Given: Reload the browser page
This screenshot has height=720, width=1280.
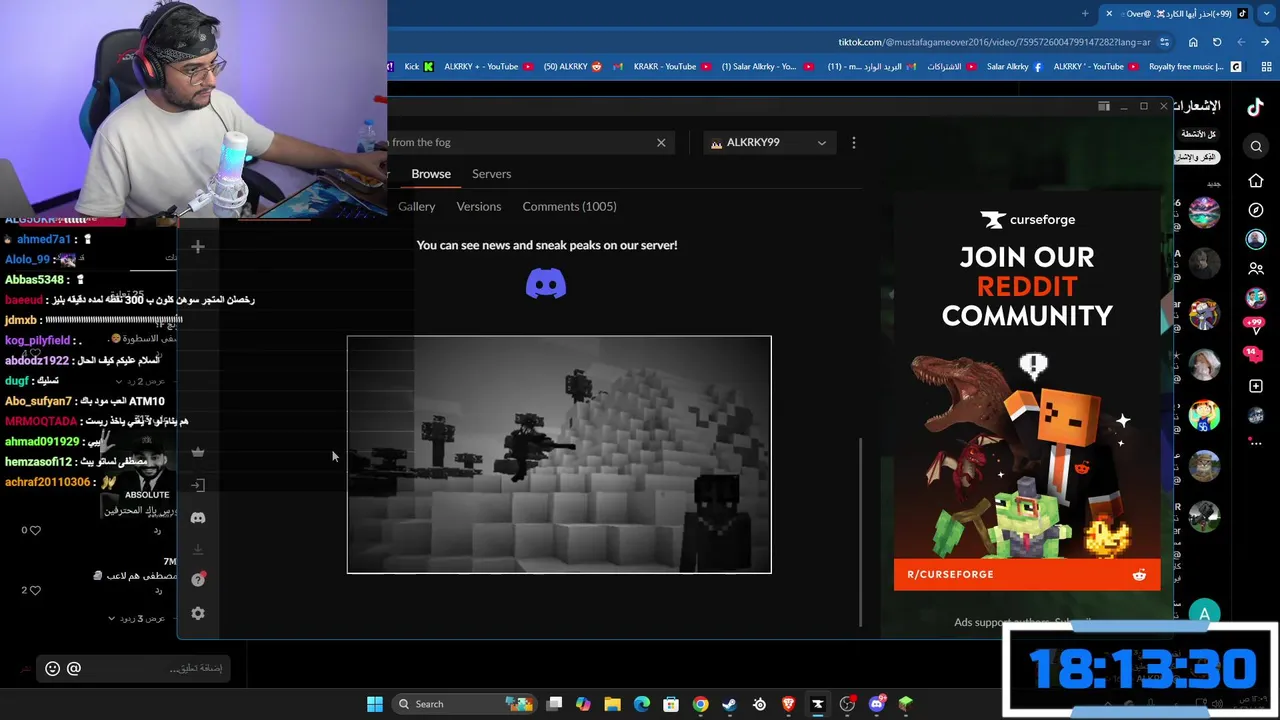Looking at the screenshot, I should point(1217,42).
